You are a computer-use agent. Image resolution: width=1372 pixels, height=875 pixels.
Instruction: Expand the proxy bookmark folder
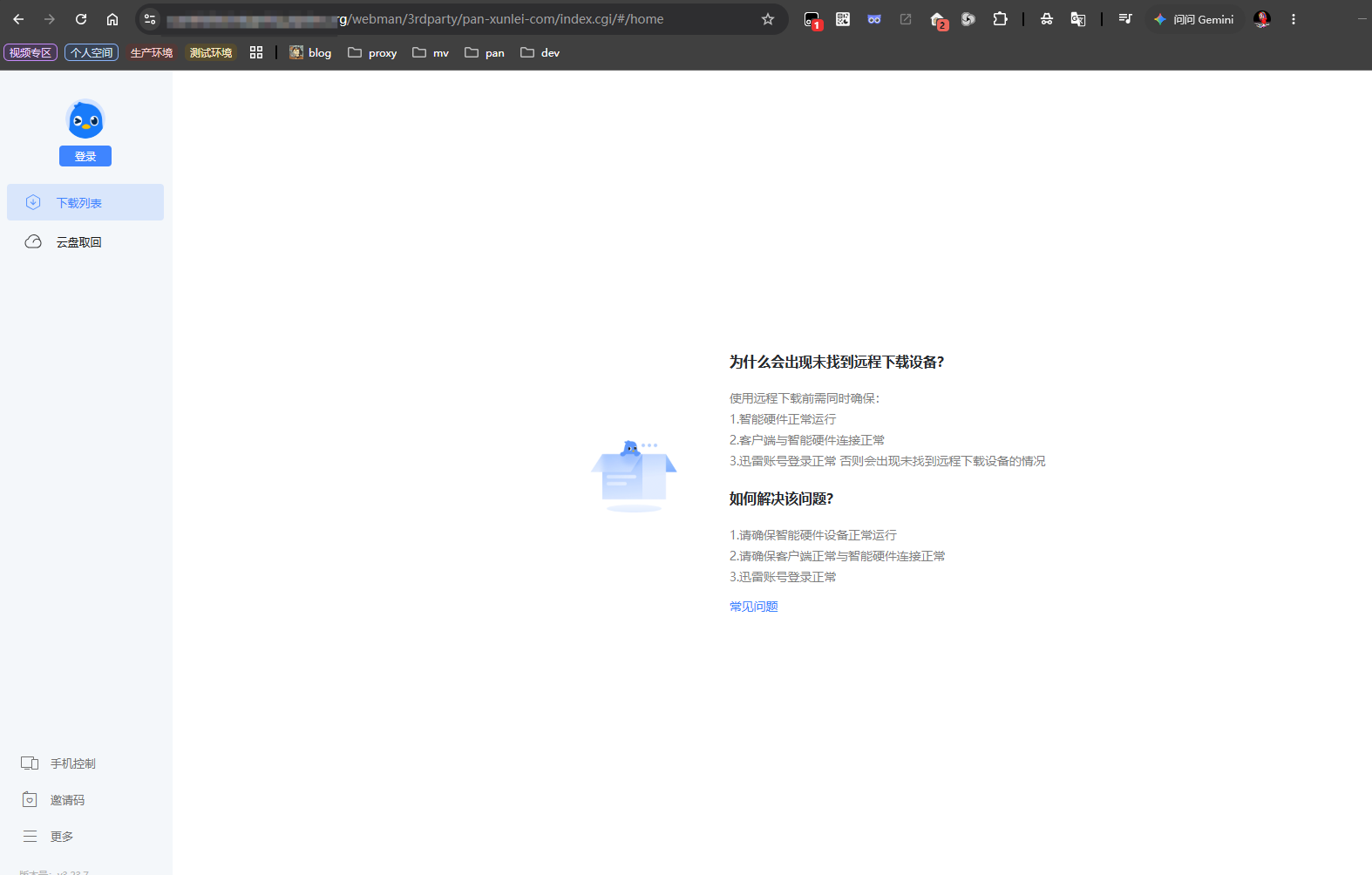tap(372, 52)
